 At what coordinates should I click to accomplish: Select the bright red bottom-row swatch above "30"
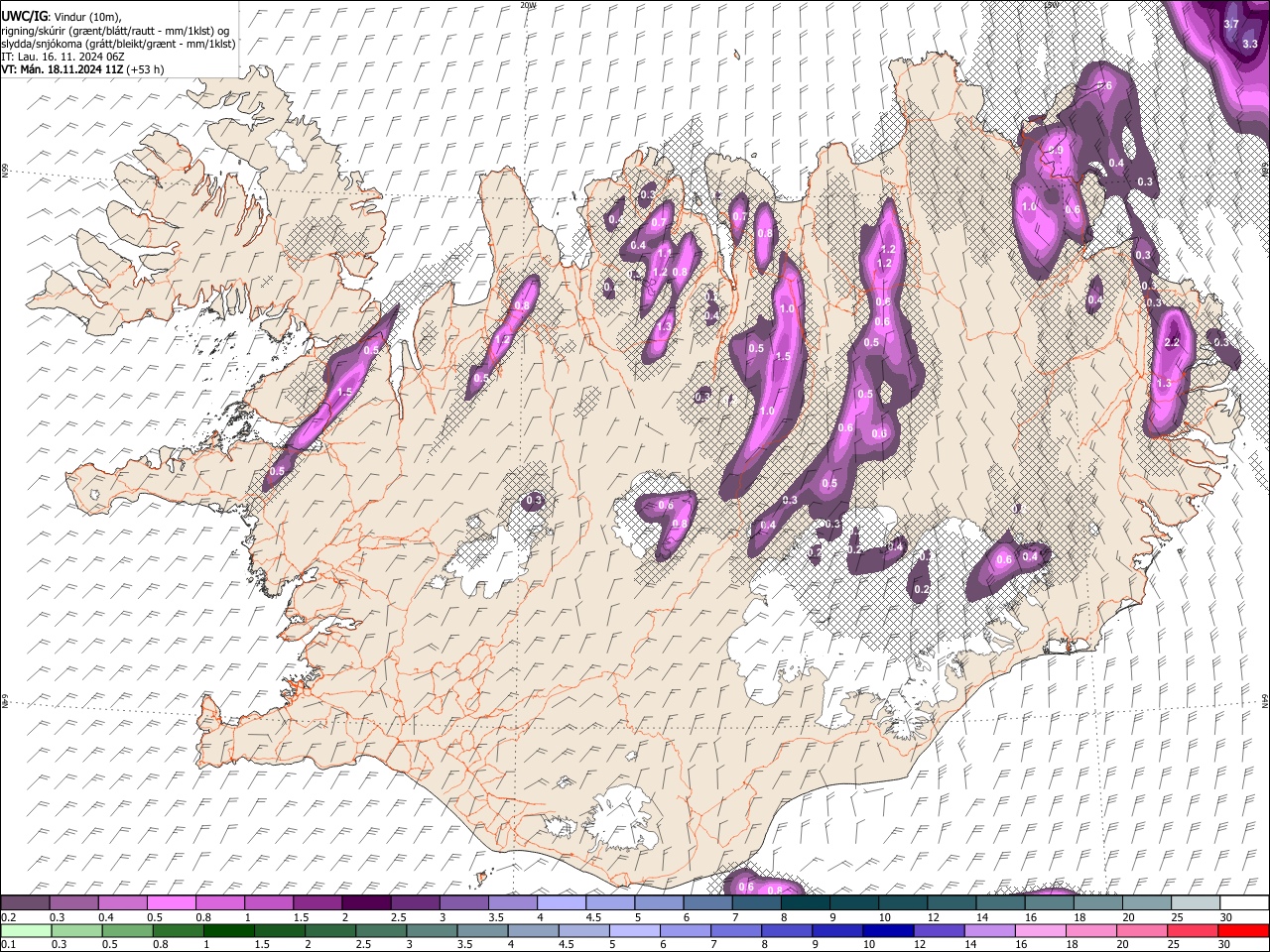(1243, 931)
